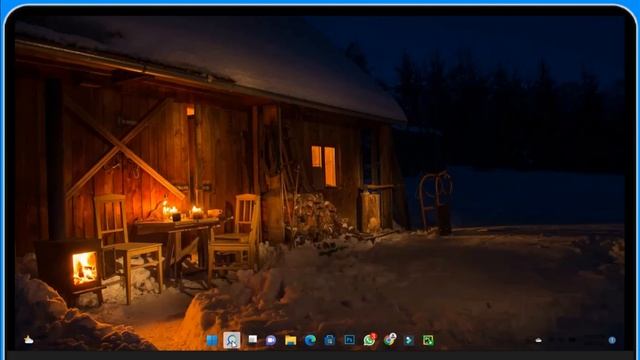The height and width of the screenshot is (360, 640).
Task: Launch Google Chrome from taskbar
Action: pos(389,340)
